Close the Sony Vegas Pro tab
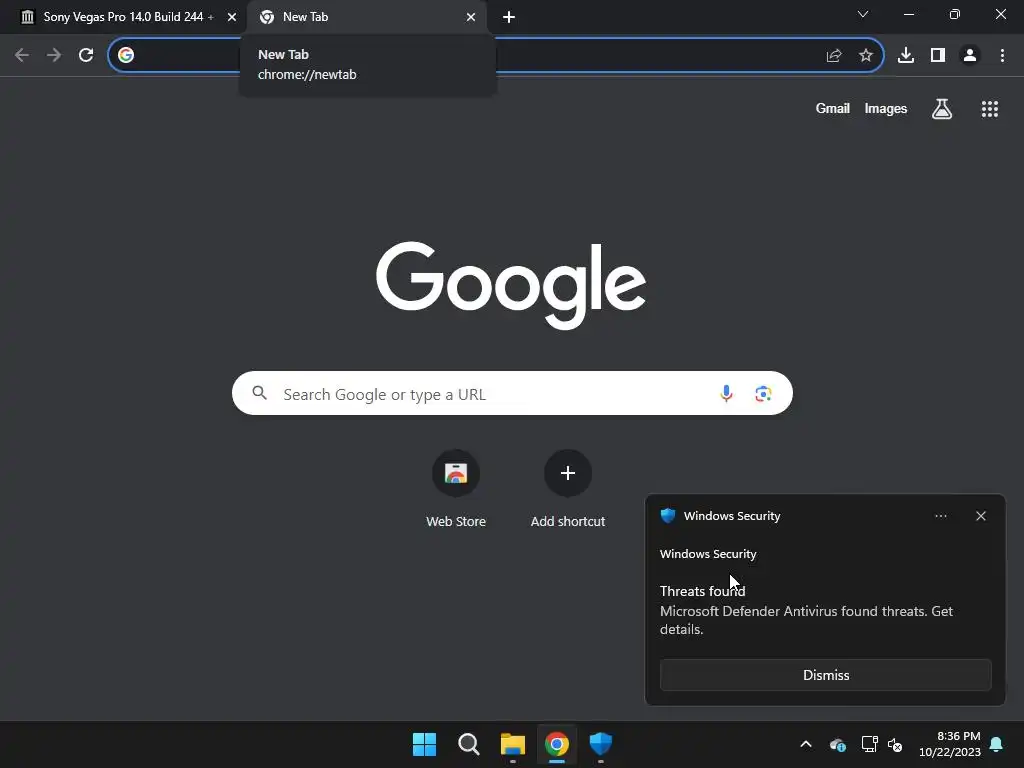 pos(232,17)
